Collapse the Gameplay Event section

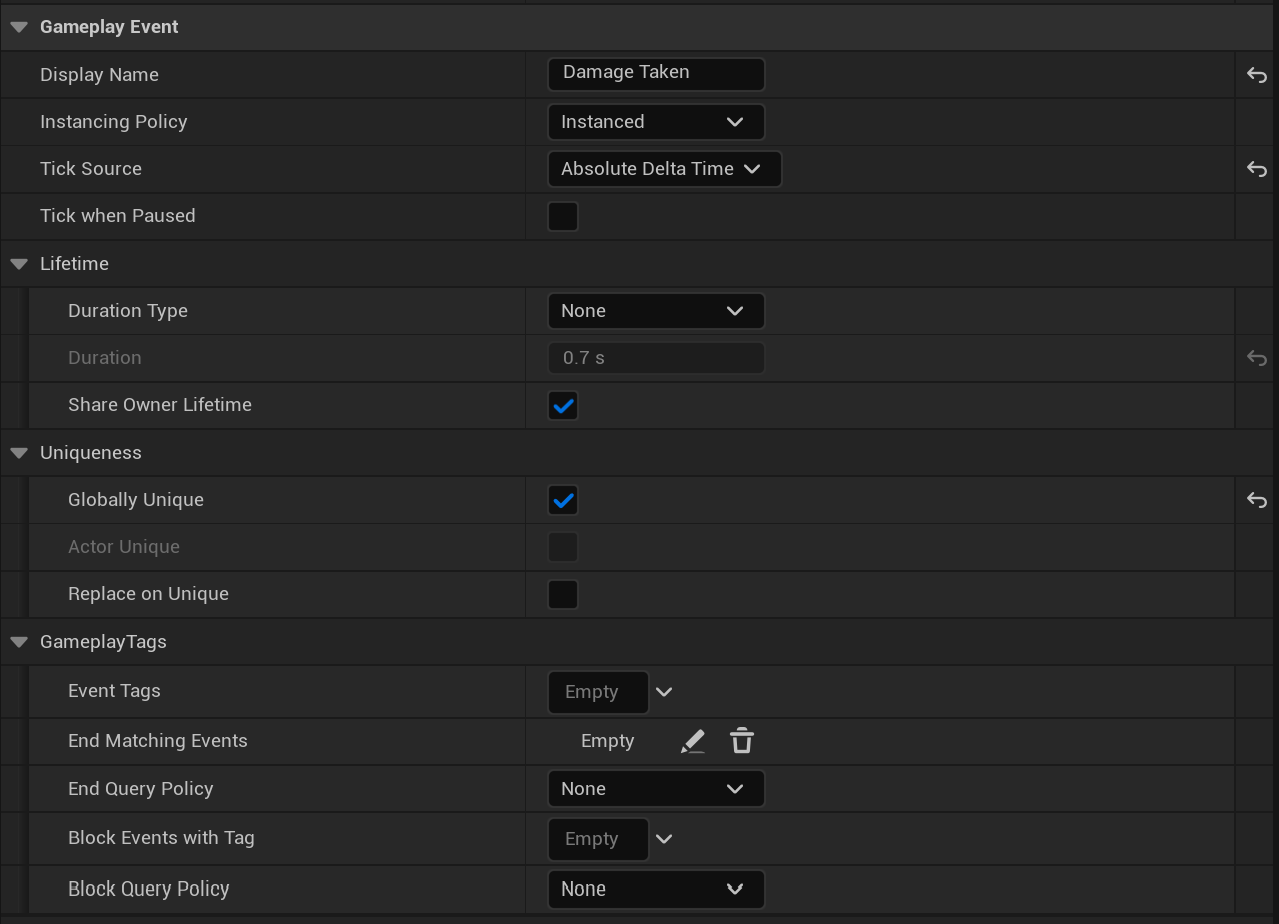[19, 27]
